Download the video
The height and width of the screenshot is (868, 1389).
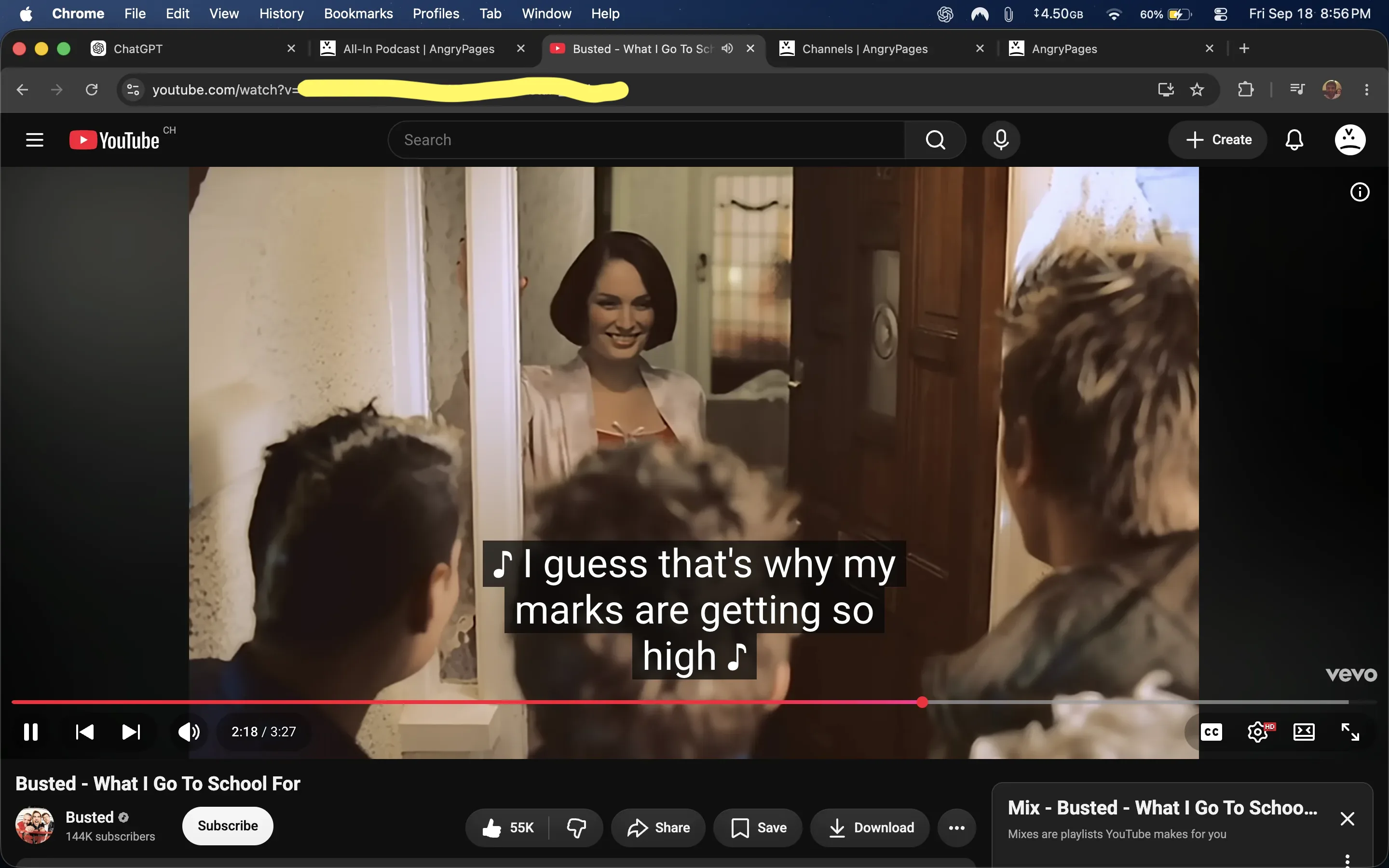870,827
